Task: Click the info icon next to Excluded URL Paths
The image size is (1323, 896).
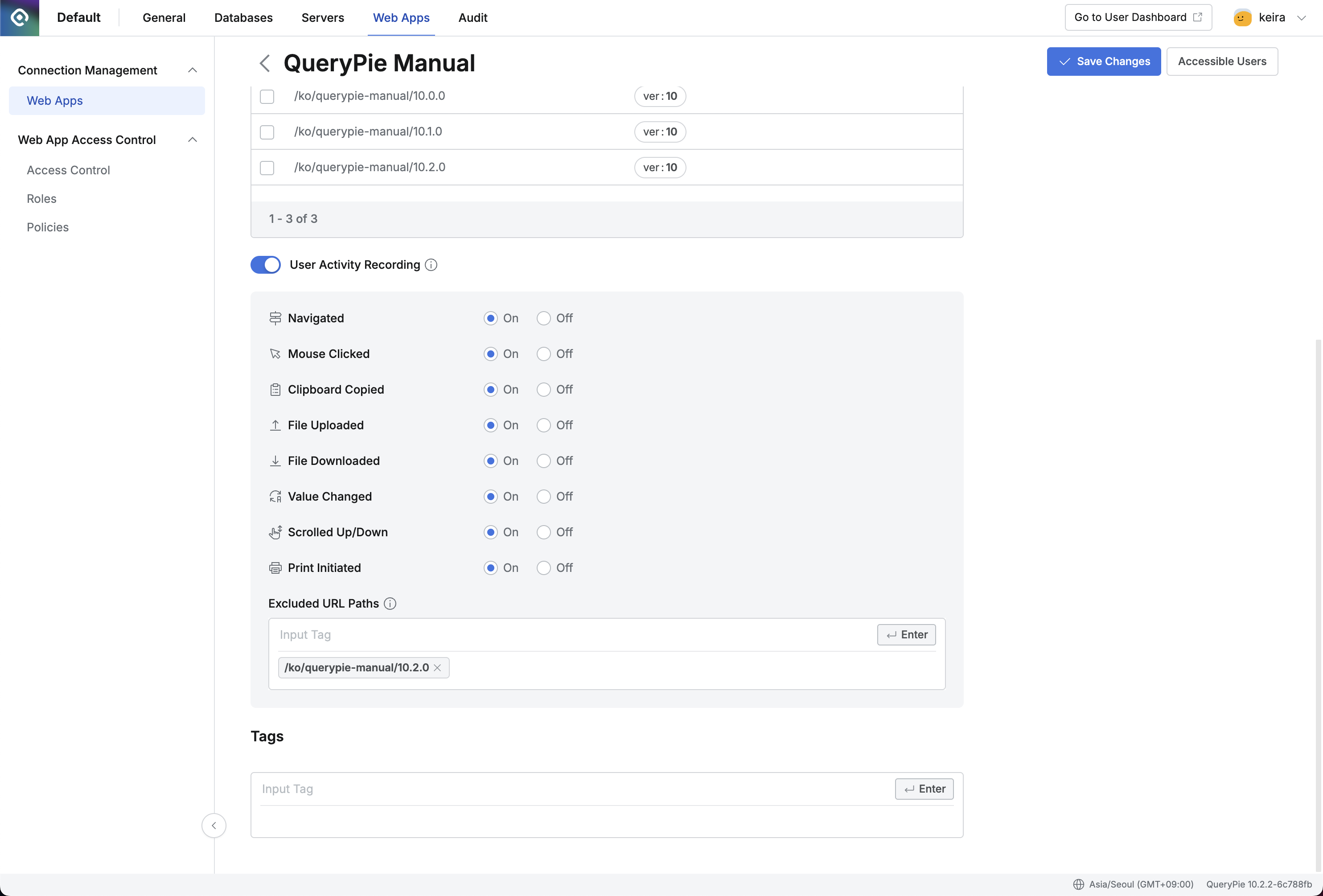Action: (x=390, y=604)
